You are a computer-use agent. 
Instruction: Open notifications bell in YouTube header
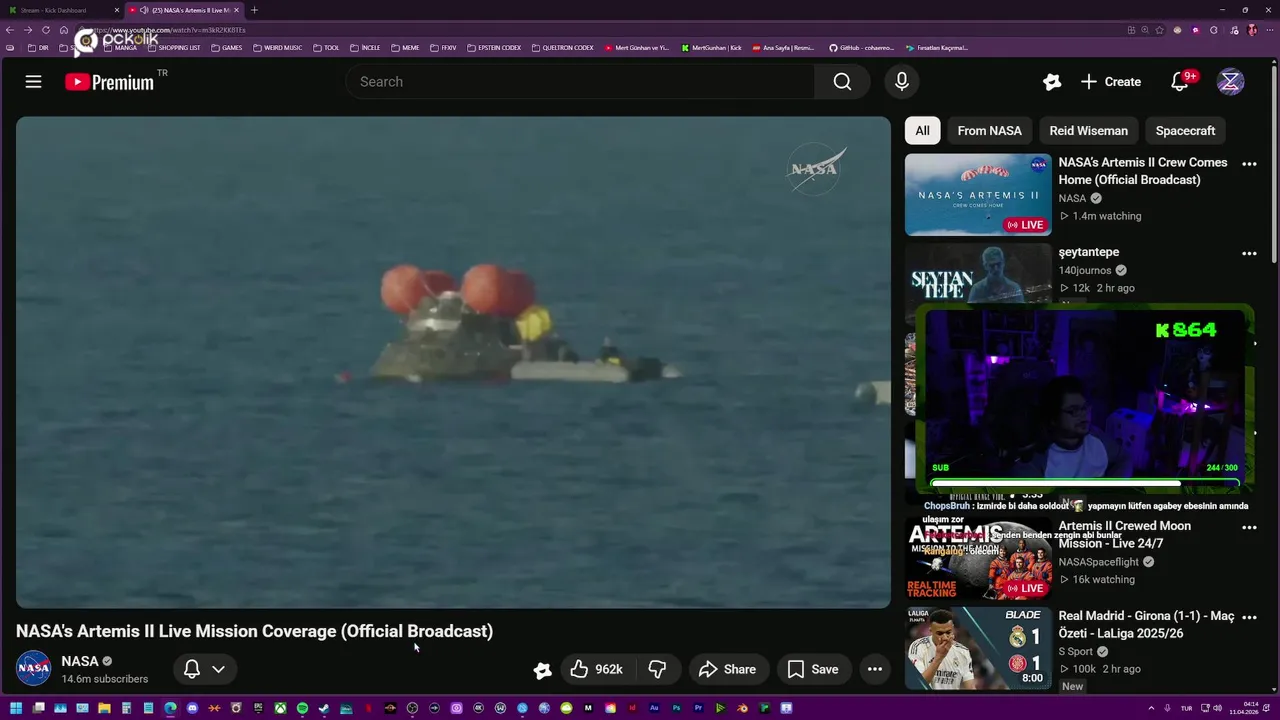pyautogui.click(x=1180, y=82)
